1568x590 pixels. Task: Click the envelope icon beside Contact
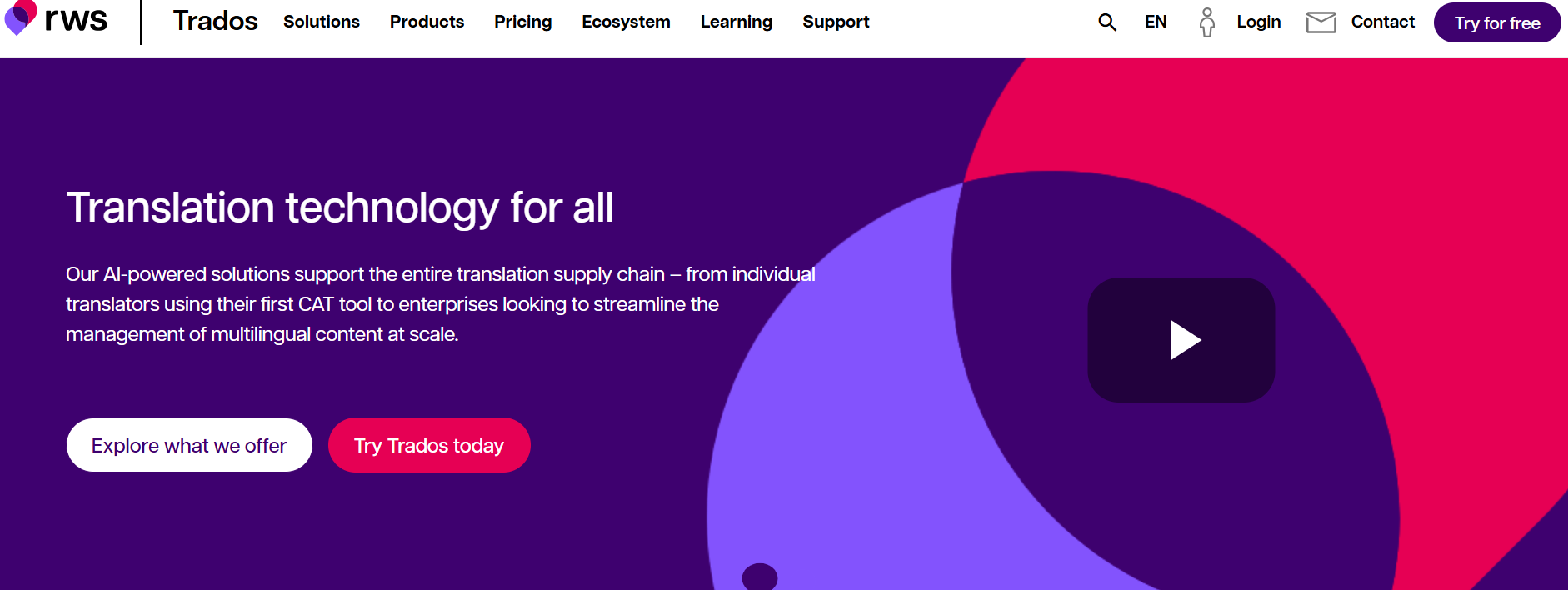coord(1321,22)
